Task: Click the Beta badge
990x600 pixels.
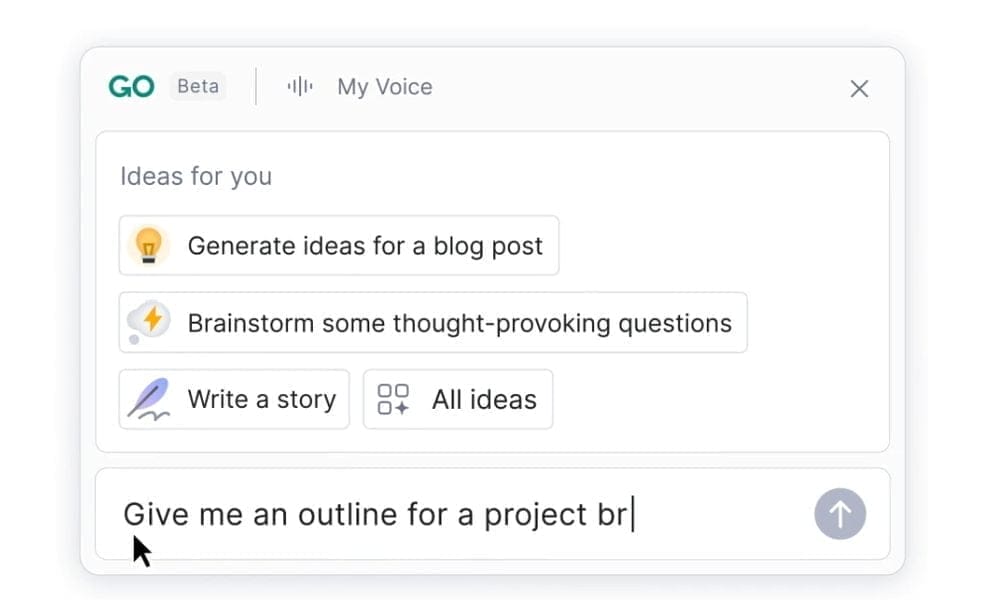Action: (198, 86)
